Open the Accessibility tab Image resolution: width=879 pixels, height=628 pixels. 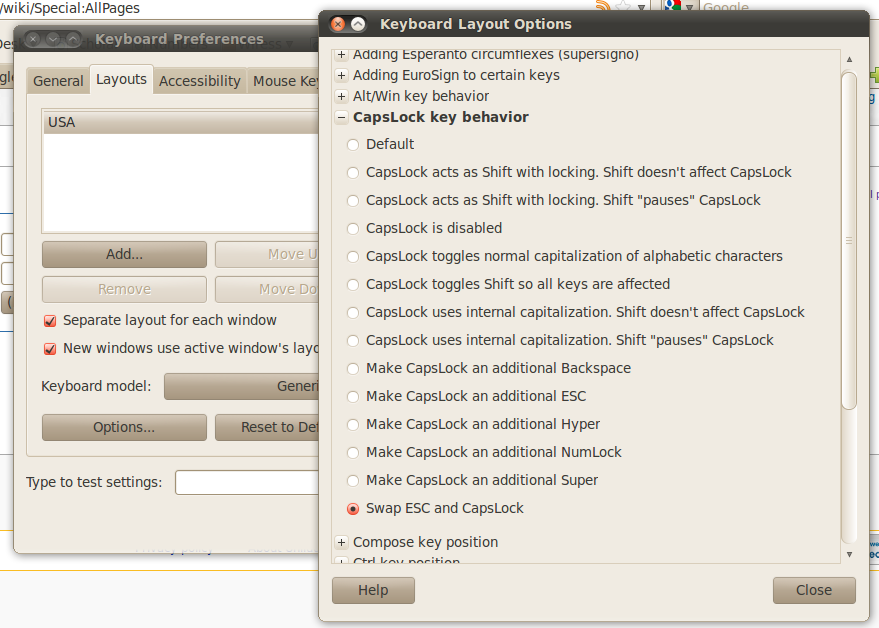[x=200, y=81]
